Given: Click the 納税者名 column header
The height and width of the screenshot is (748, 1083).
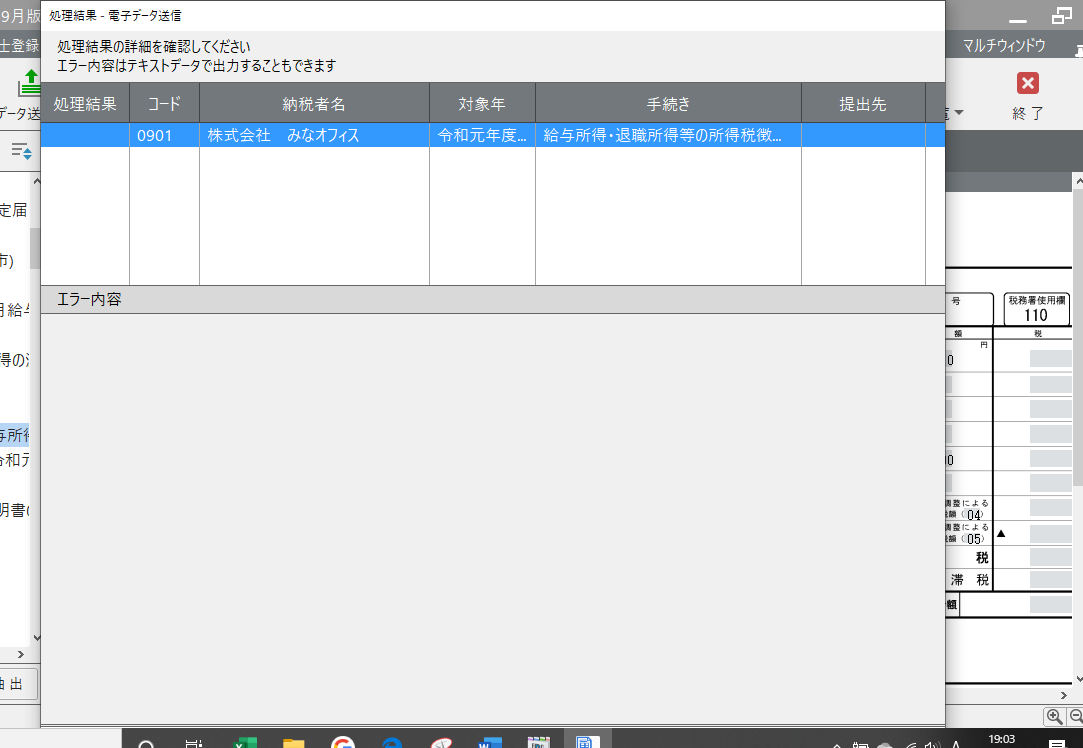Looking at the screenshot, I should [x=314, y=104].
